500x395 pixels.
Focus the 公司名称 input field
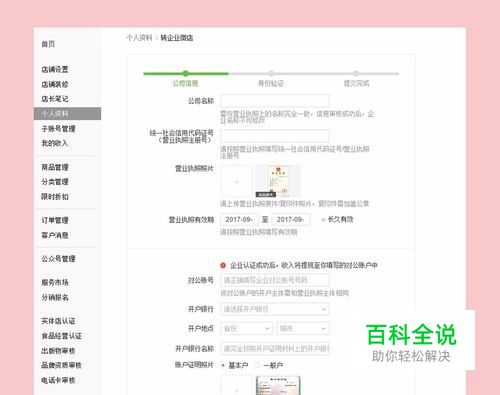tap(275, 101)
